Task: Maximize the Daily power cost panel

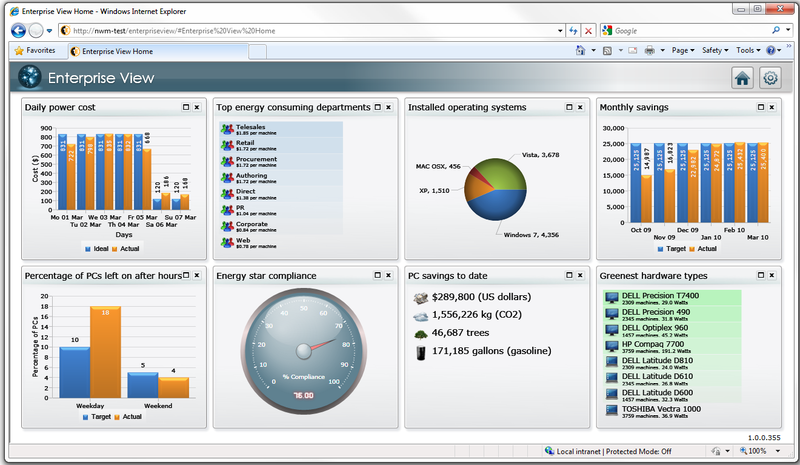Action: click(185, 107)
